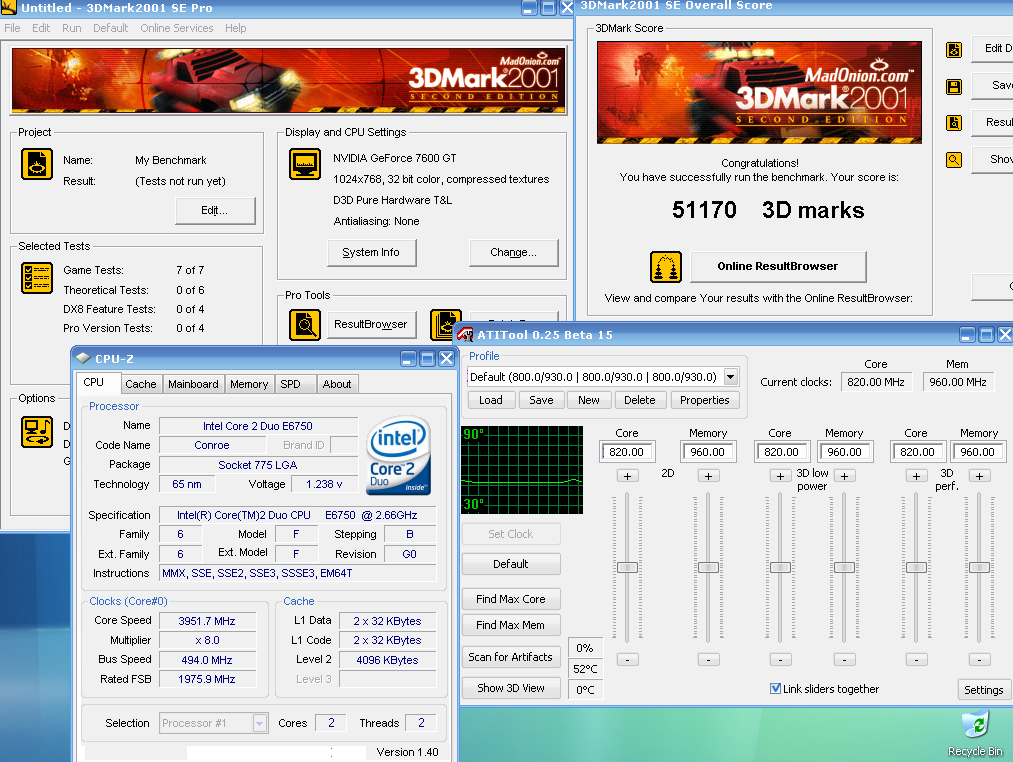Click the 52°C temperature readout

[x=585, y=669]
